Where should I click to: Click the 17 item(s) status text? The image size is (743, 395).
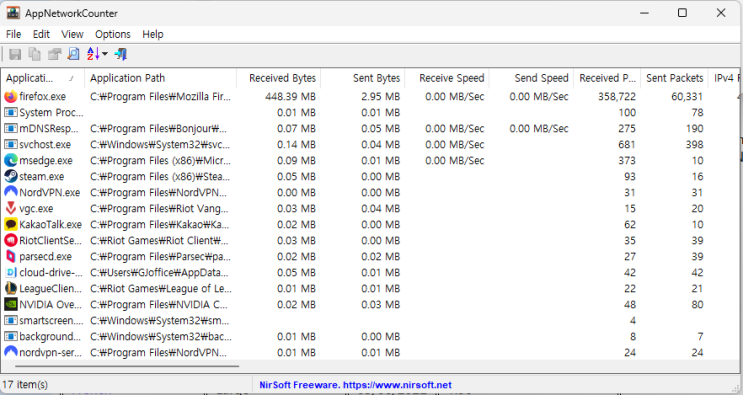(25, 385)
